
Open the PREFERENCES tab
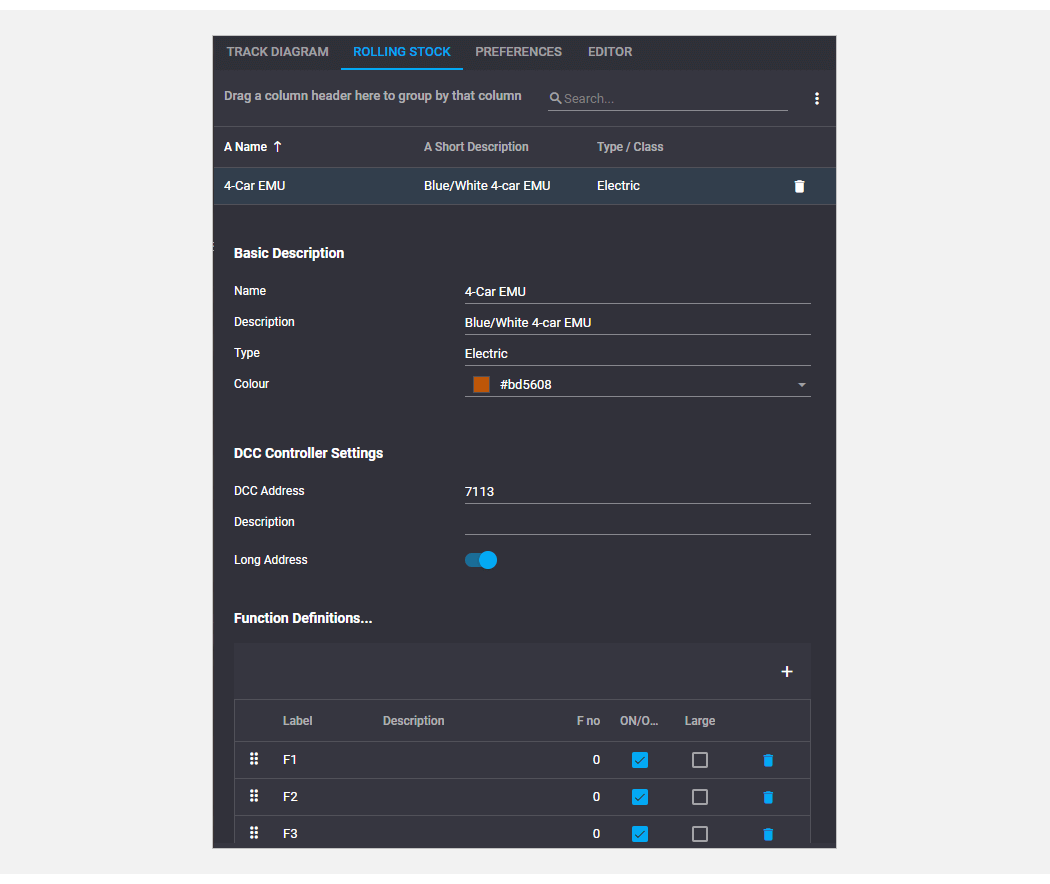tap(519, 52)
